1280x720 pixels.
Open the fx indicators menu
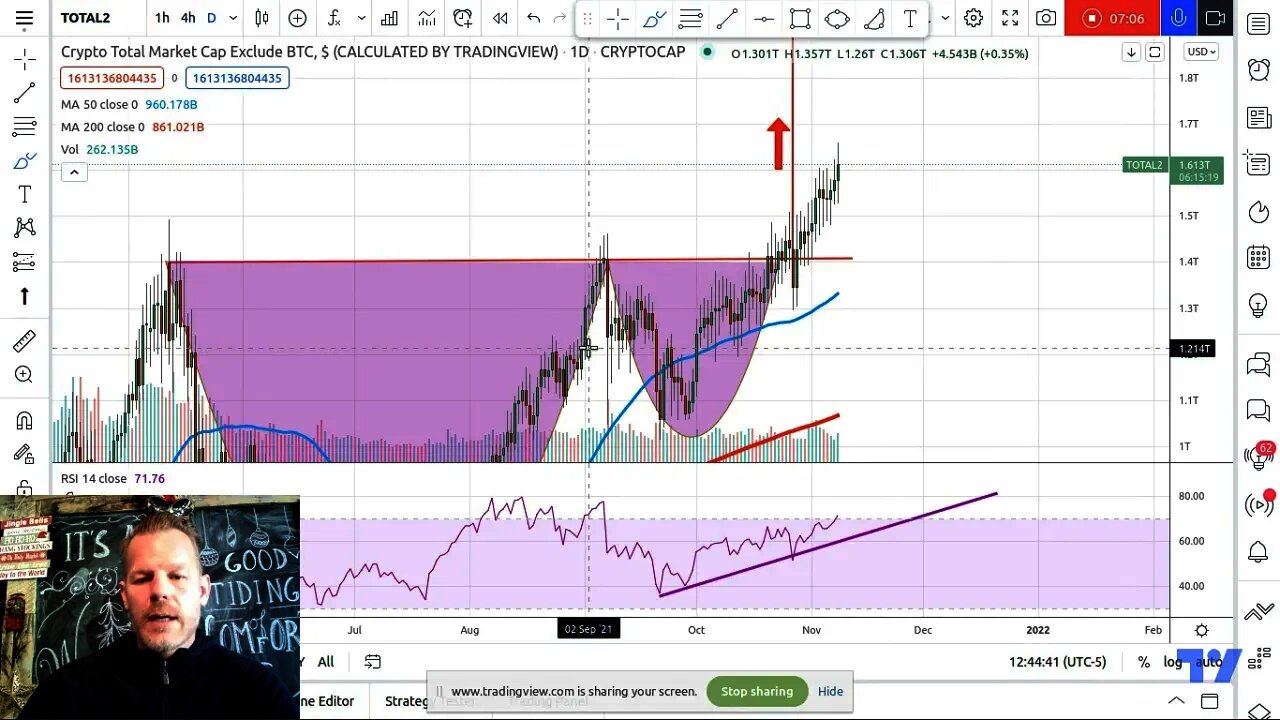click(335, 18)
